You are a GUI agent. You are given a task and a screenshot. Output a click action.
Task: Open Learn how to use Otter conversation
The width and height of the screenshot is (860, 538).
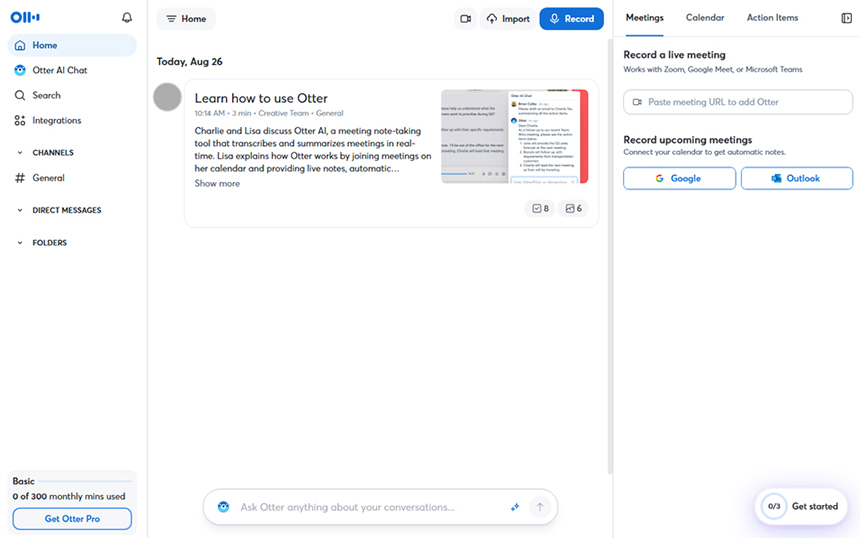point(261,98)
